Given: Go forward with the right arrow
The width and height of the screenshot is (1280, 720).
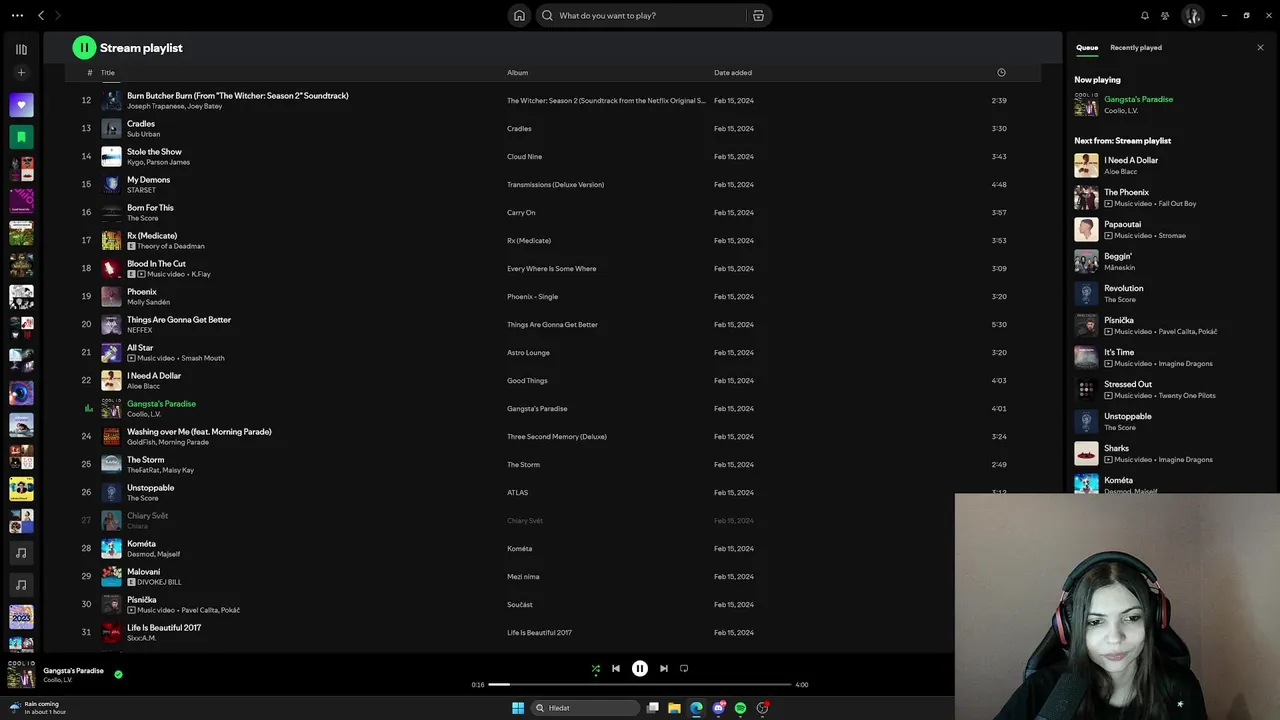Looking at the screenshot, I should click(x=58, y=15).
